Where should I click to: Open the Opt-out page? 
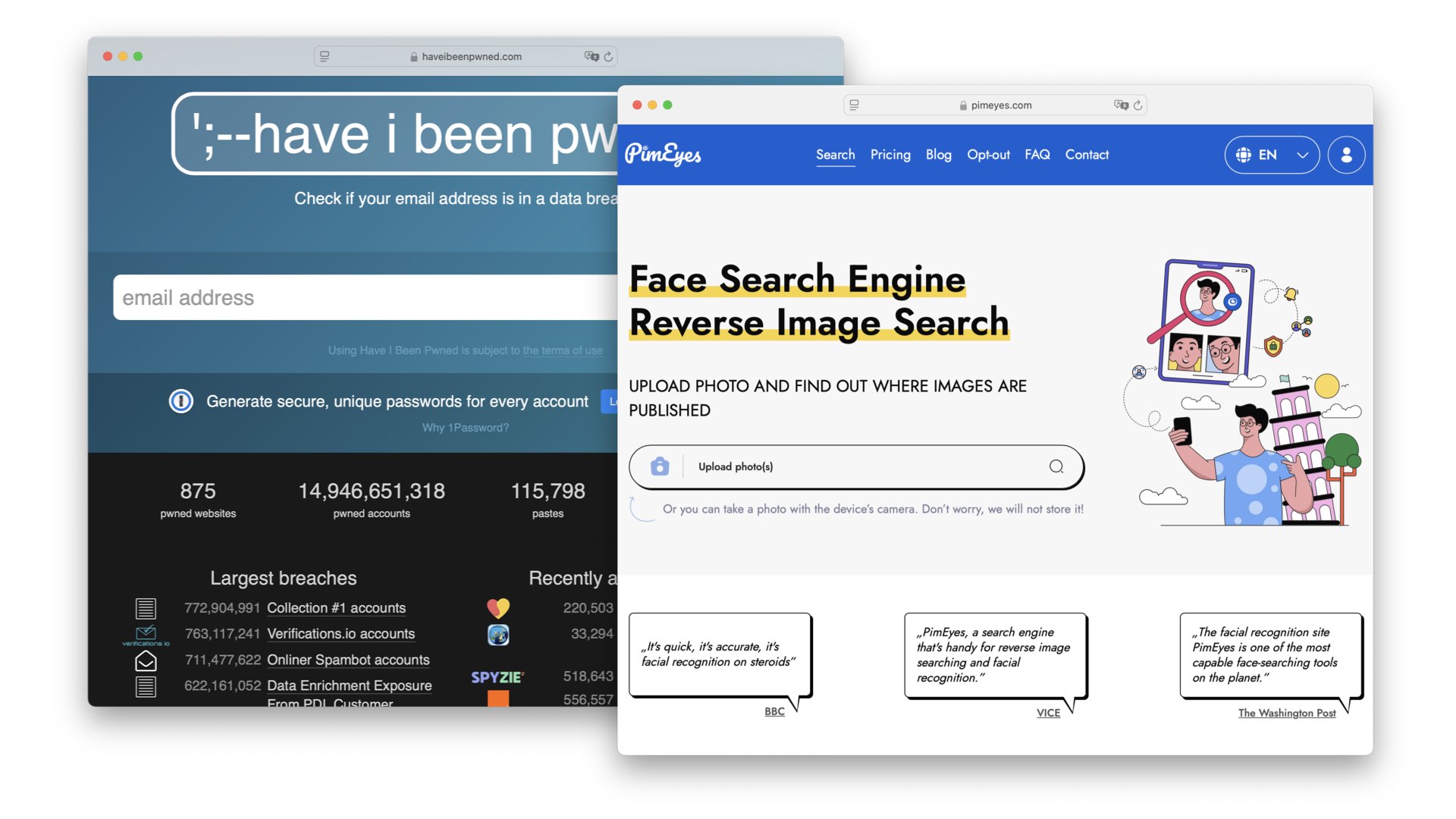pos(988,155)
